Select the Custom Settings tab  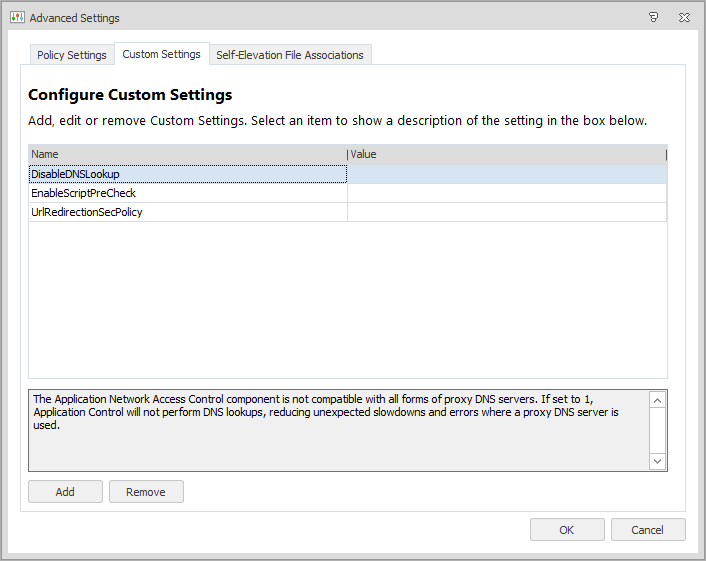(x=161, y=54)
